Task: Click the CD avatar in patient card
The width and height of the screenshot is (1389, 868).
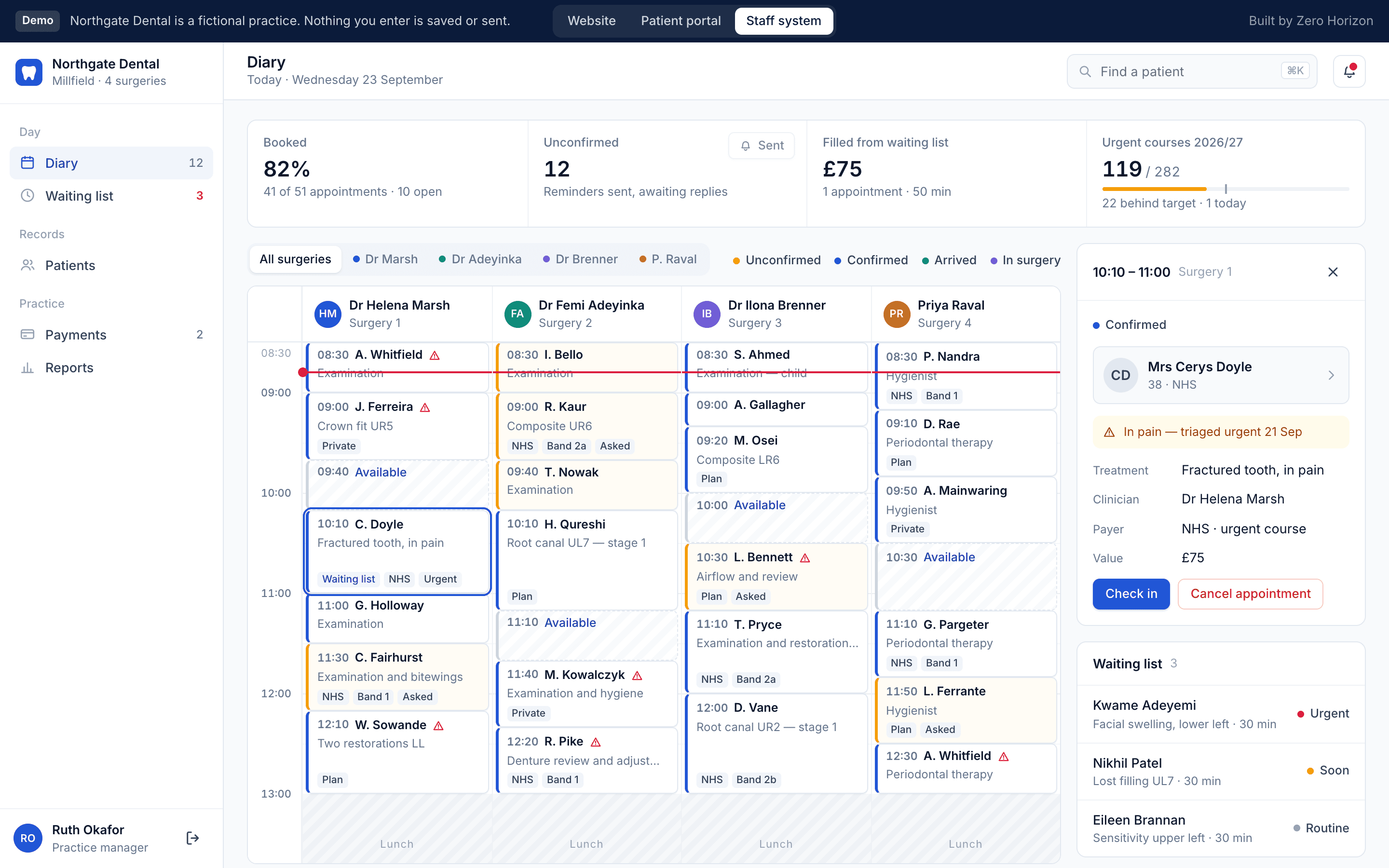Action: (x=1120, y=376)
